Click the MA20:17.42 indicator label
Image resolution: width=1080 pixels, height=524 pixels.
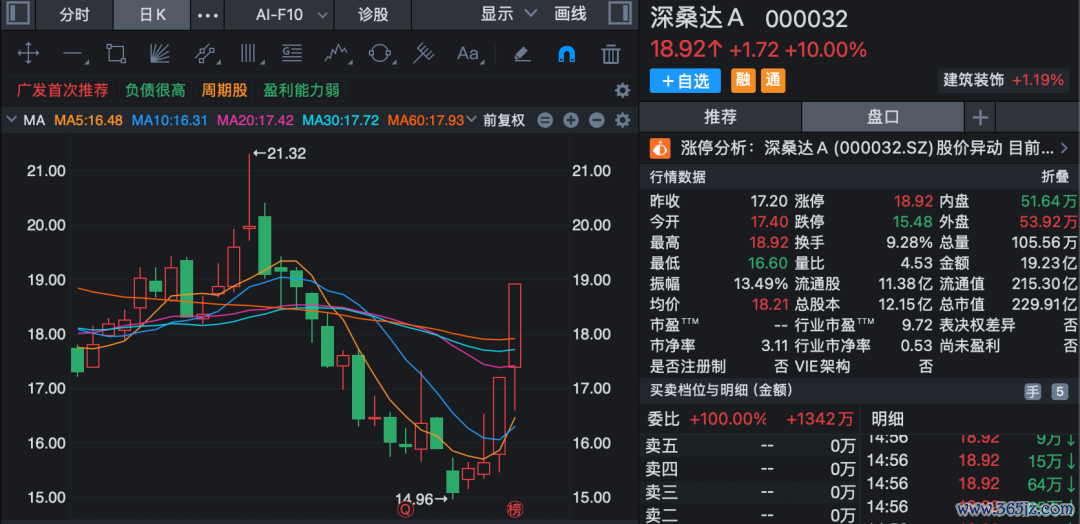coord(256,120)
